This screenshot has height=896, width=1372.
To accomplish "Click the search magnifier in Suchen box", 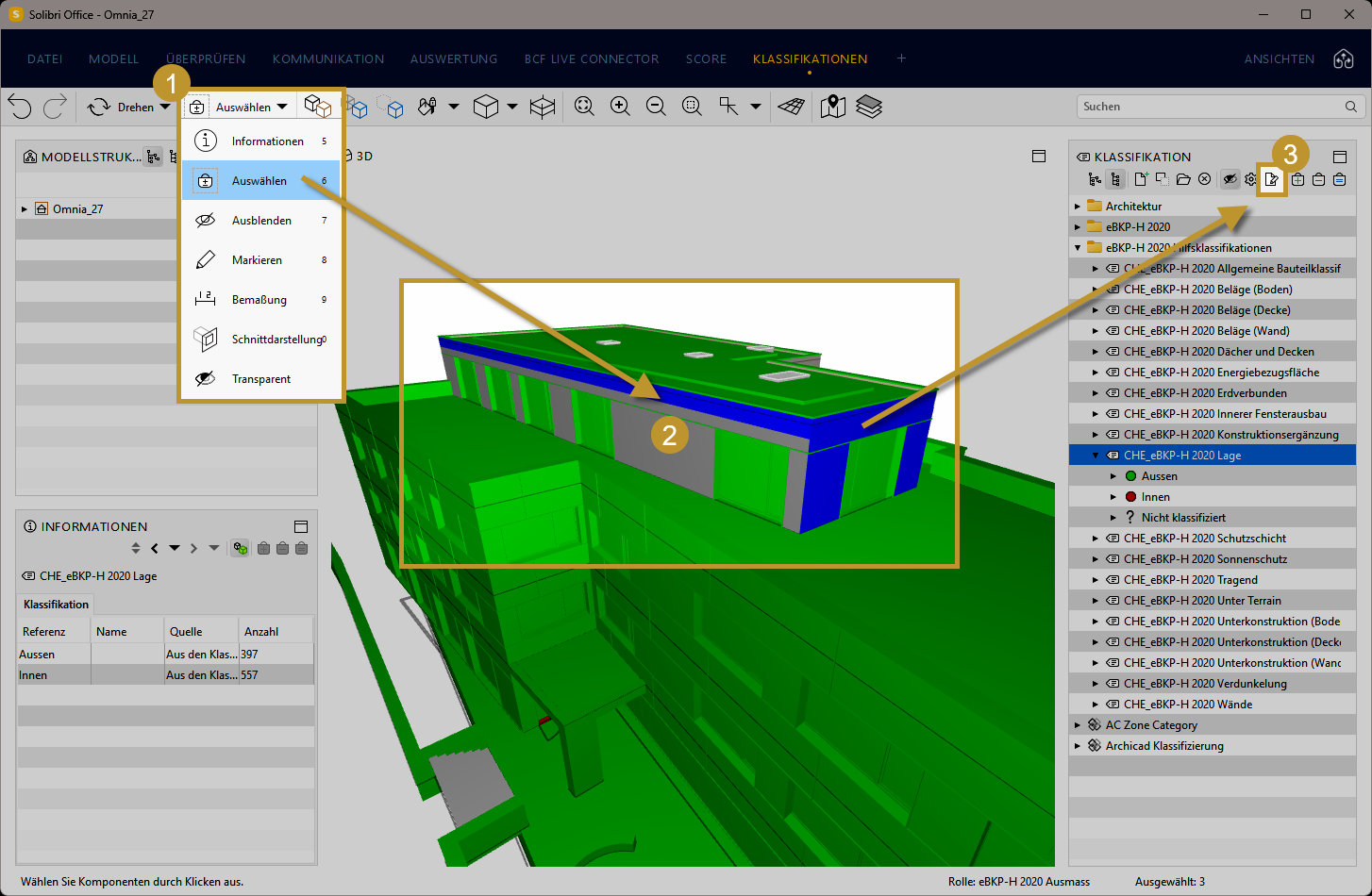I will coord(1351,107).
